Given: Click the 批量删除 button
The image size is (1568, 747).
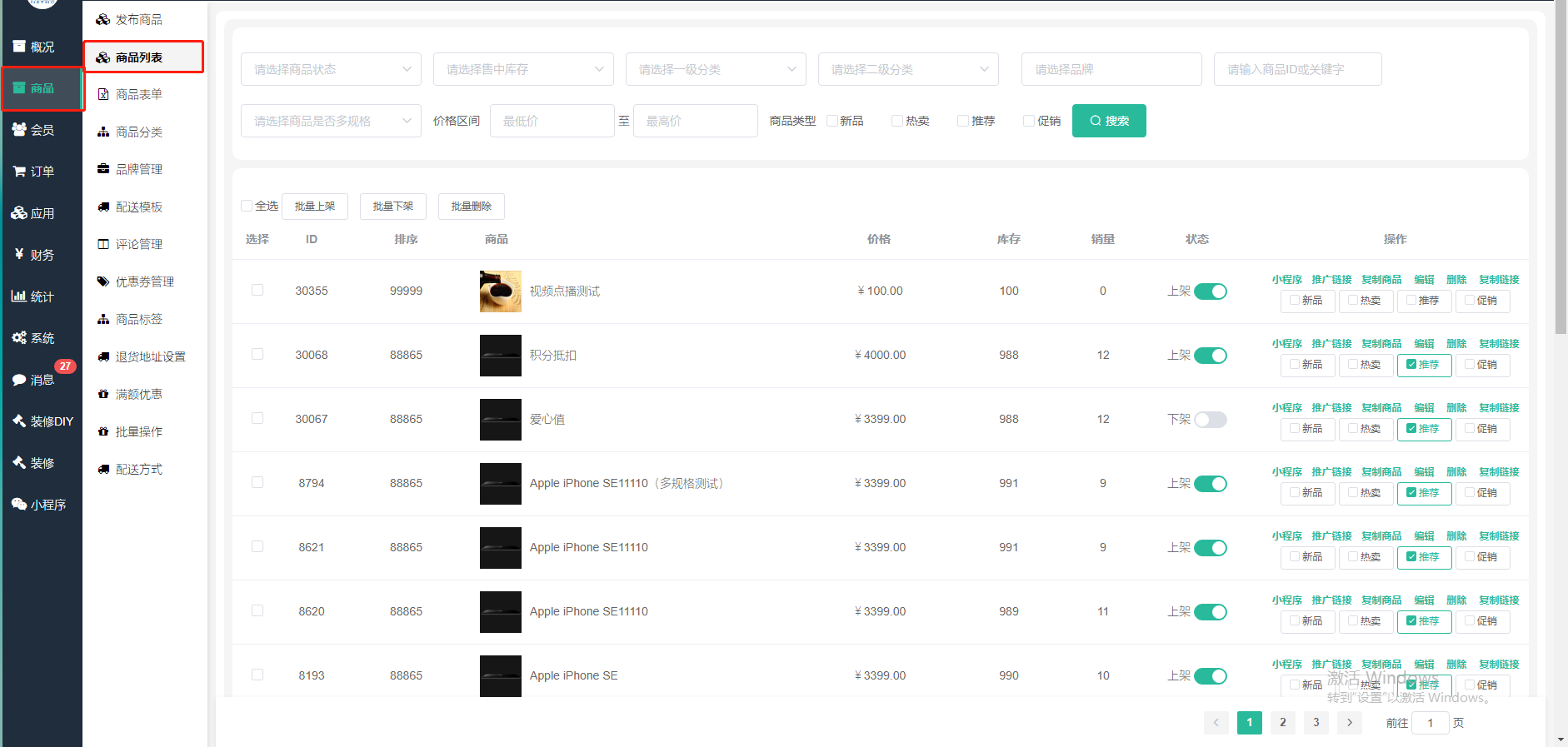Looking at the screenshot, I should pos(472,206).
